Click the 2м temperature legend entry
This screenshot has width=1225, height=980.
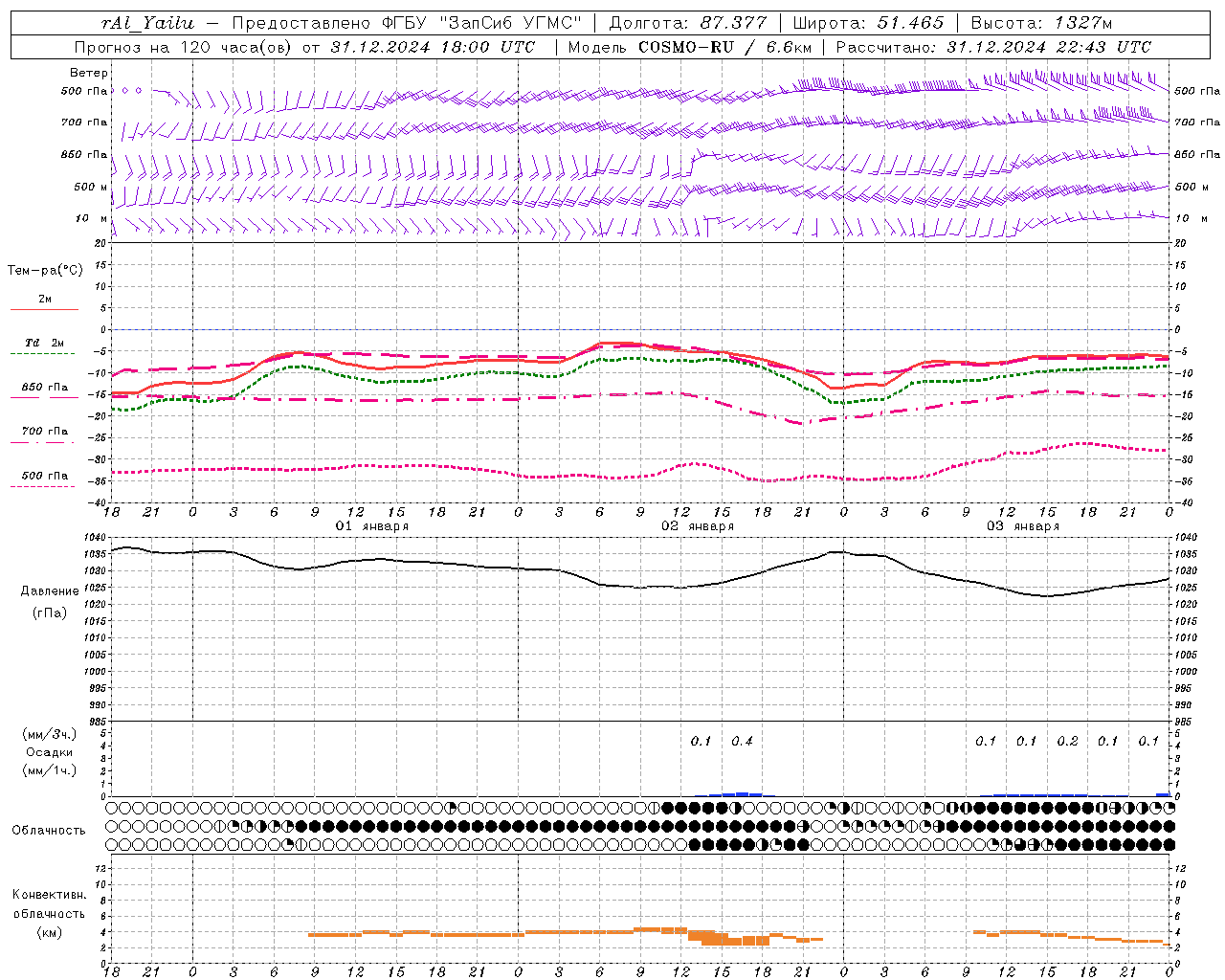click(45, 300)
